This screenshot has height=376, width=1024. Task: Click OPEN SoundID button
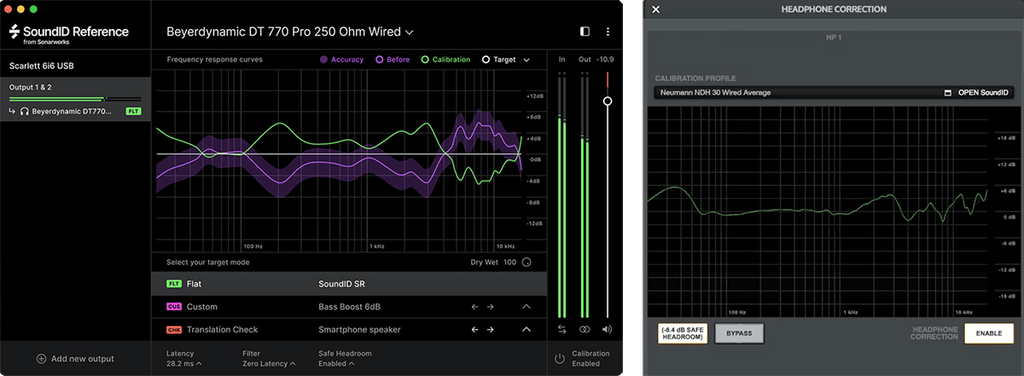pyautogui.click(x=984, y=93)
